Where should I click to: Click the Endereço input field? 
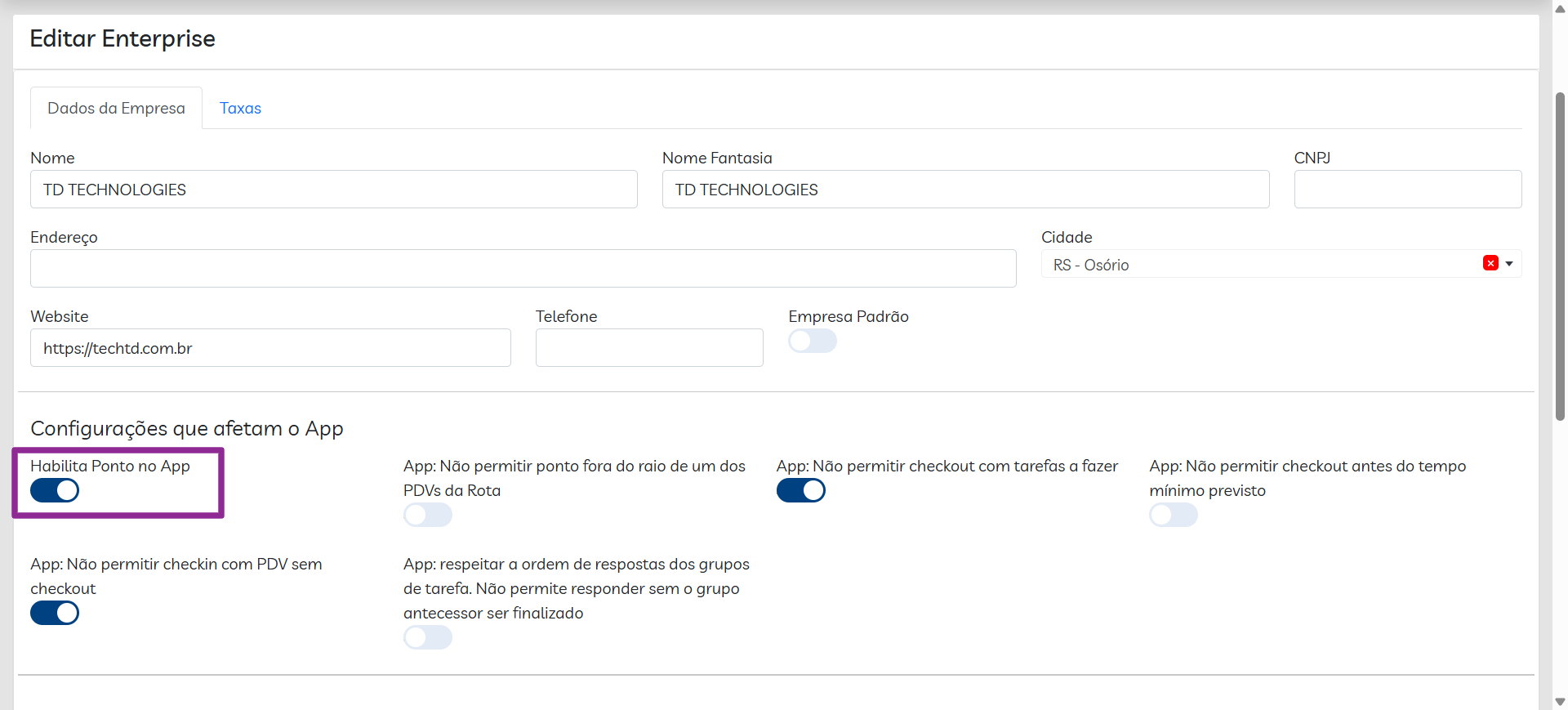pyautogui.click(x=523, y=269)
